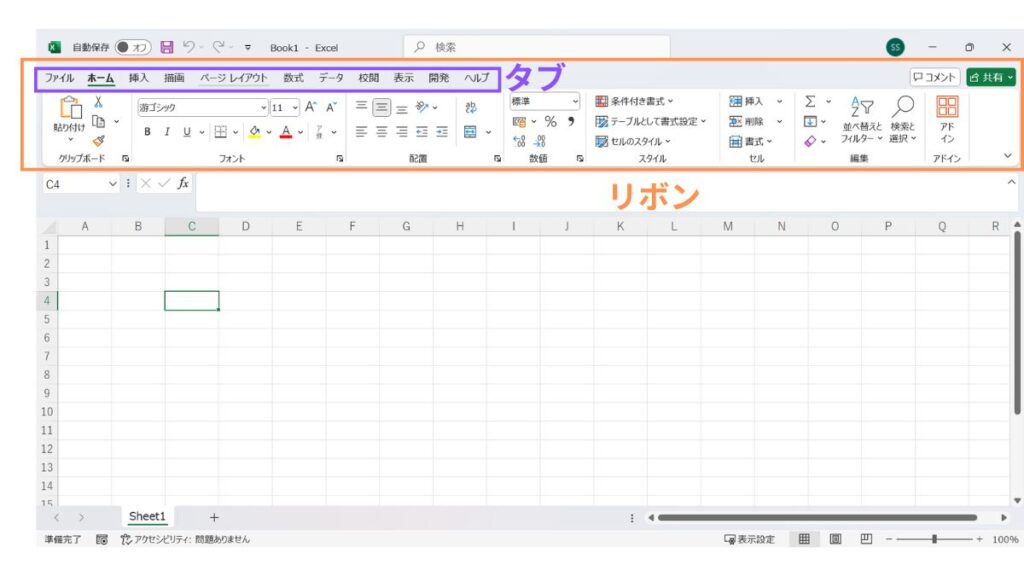Open Cell Styles (セルのスタイル) menu
The height and width of the screenshot is (576, 1024).
(x=633, y=141)
